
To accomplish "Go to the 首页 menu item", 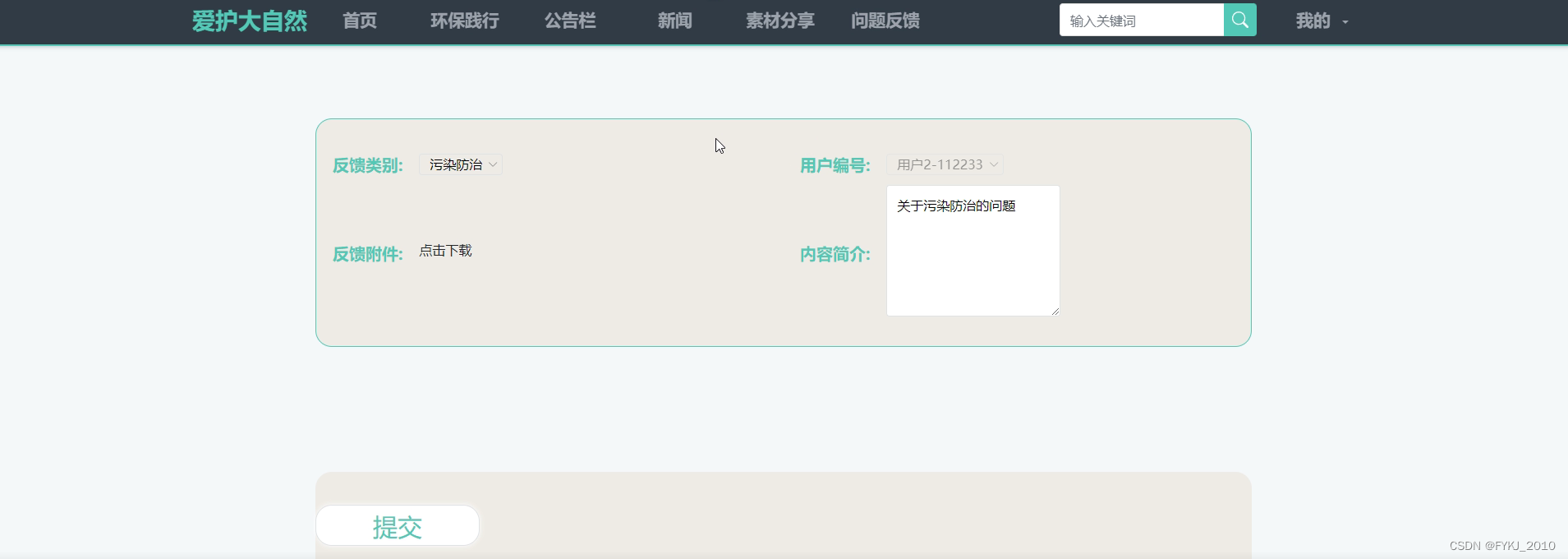I will (360, 21).
